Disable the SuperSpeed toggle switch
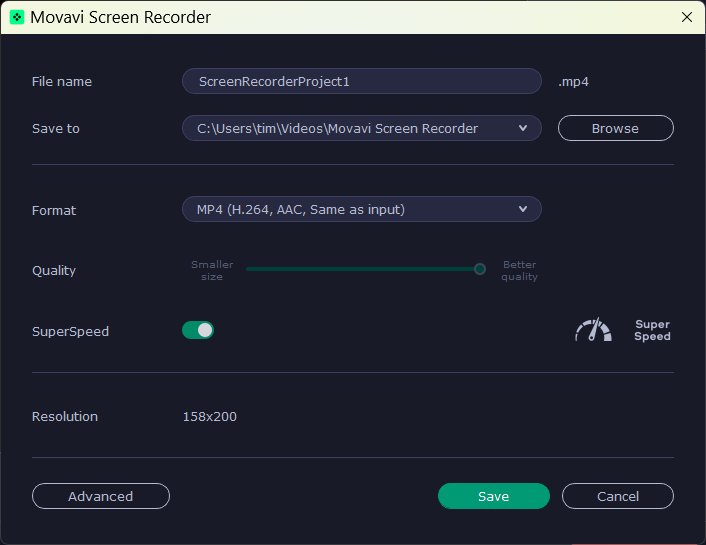Image resolution: width=706 pixels, height=545 pixels. 198,330
